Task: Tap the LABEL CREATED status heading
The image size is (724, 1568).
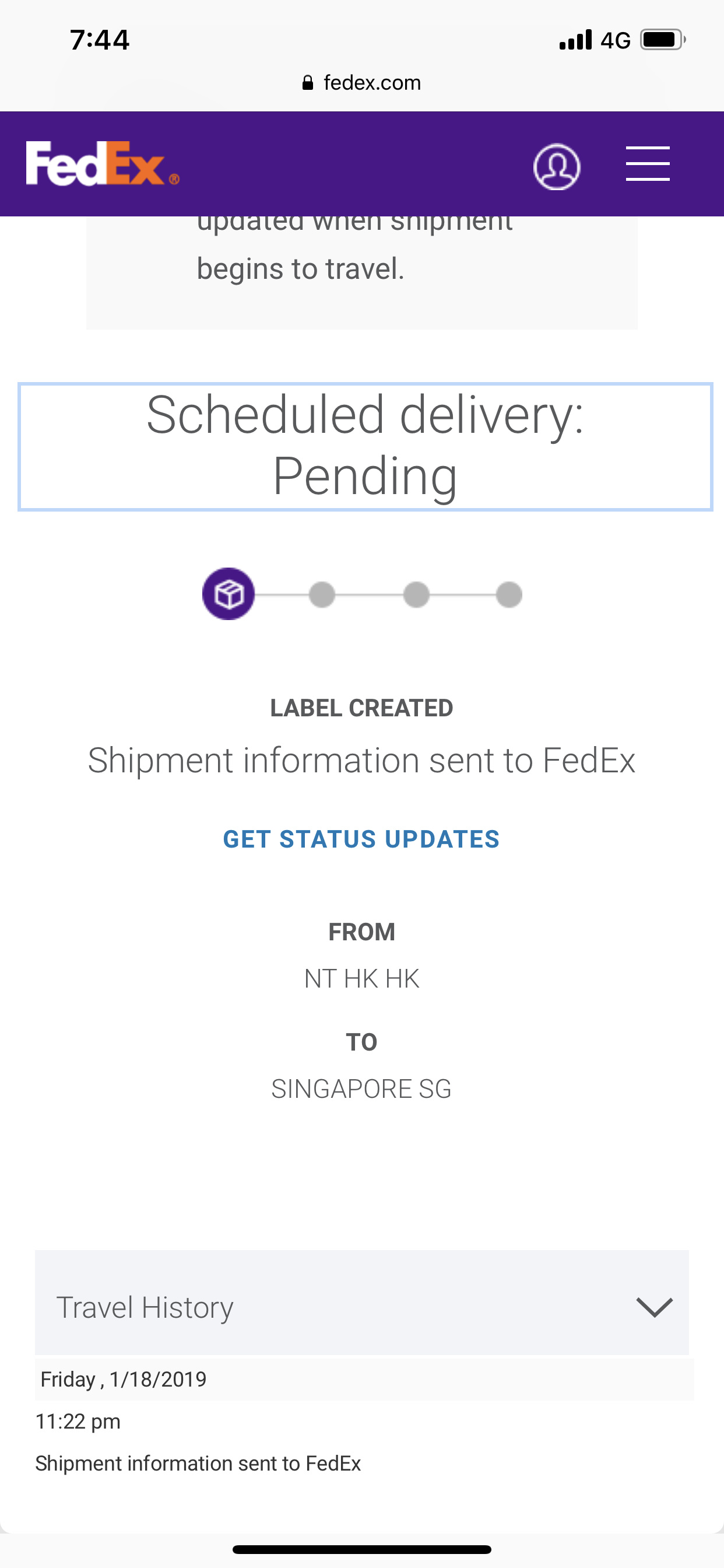Action: coord(361,708)
